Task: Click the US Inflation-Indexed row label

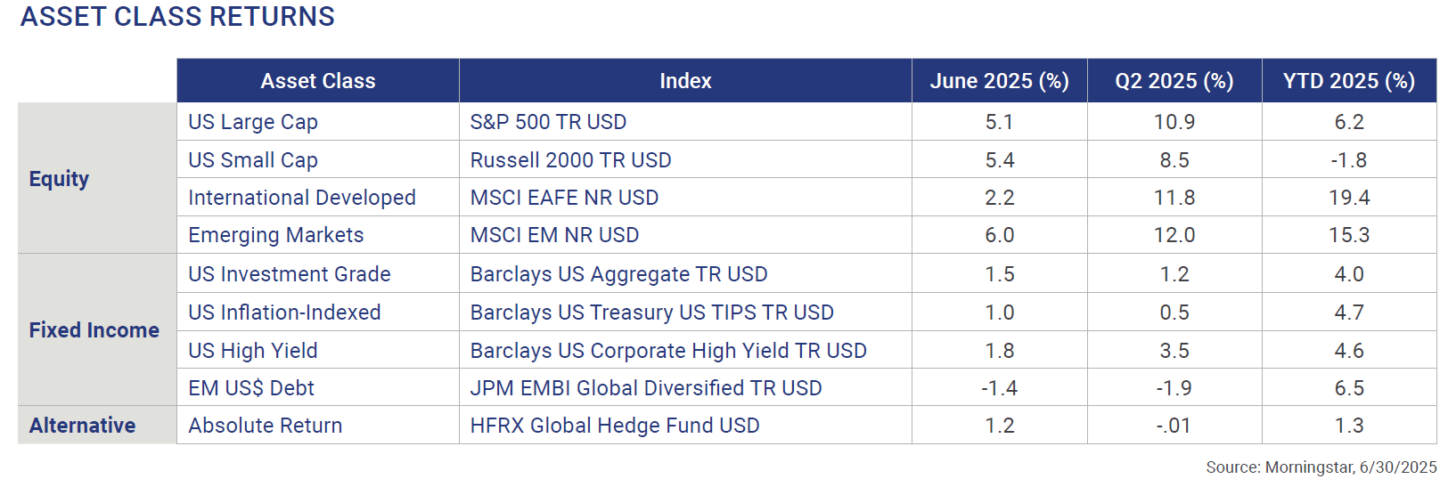Action: tap(284, 312)
